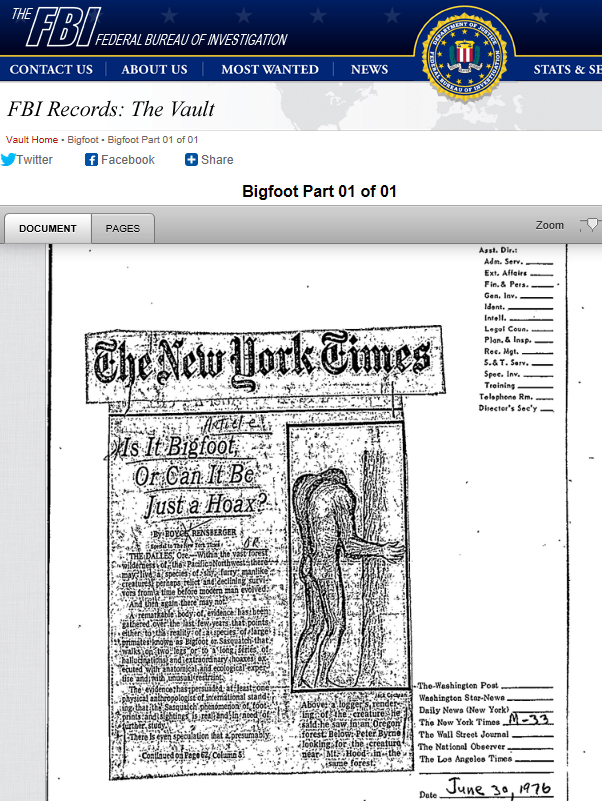
Task: Click the Twitter share link text
Action: (34, 160)
